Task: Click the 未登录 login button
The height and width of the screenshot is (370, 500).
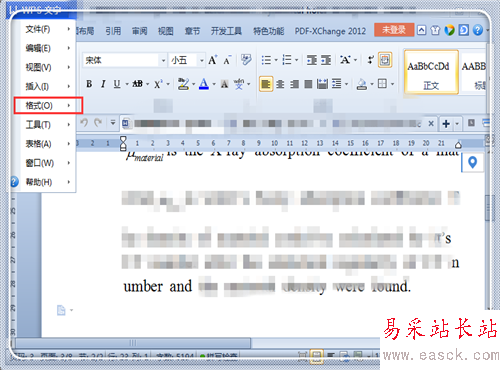Action: [x=394, y=30]
